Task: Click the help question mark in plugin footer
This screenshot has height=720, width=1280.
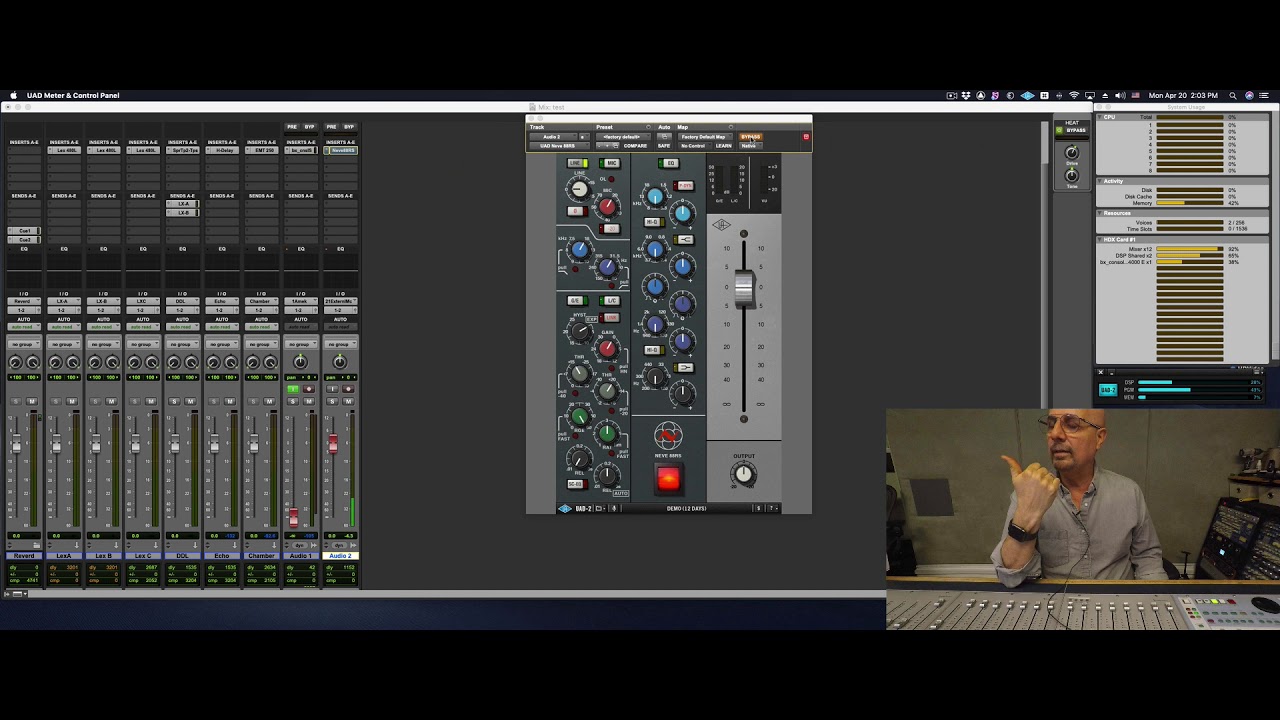Action: click(772, 508)
